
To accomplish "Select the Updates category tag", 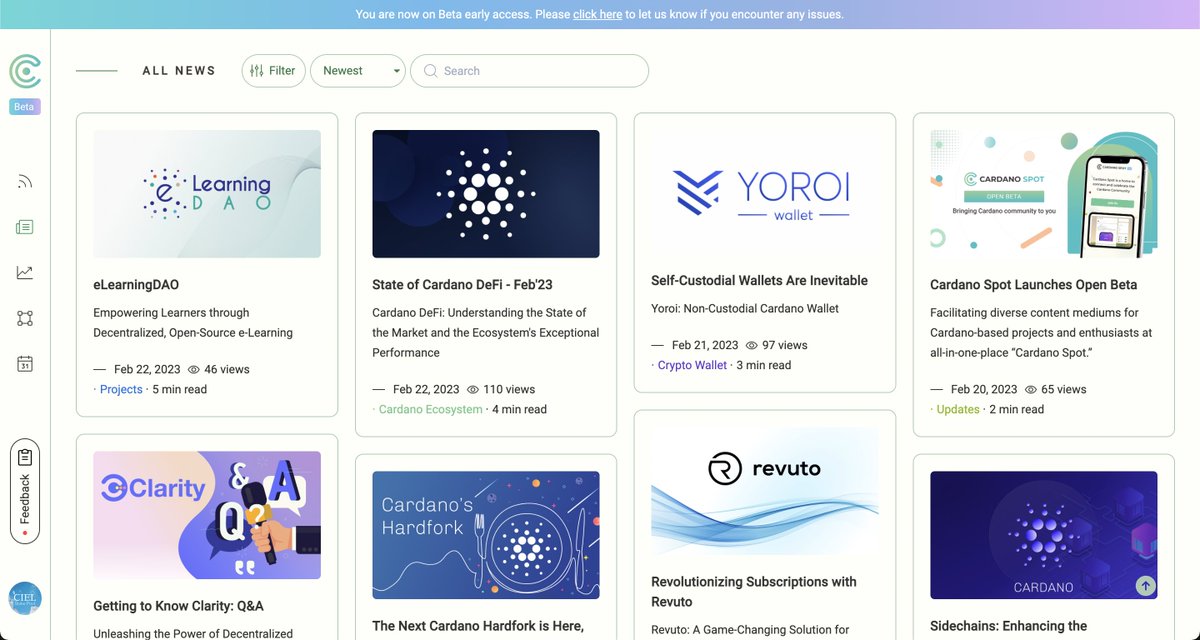I will (x=958, y=409).
